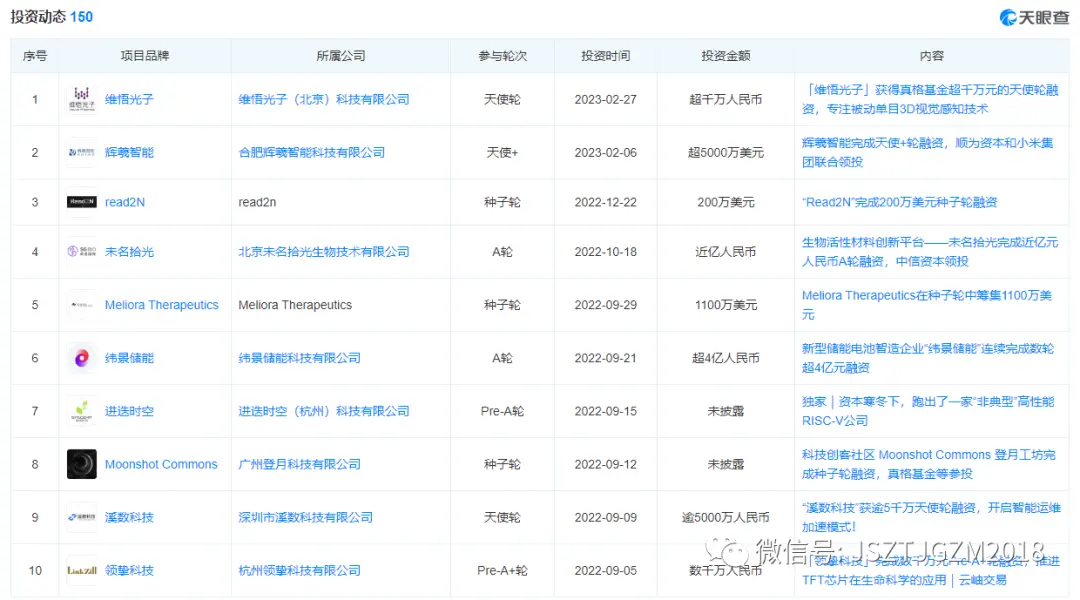This screenshot has width=1080, height=600.
Task: Open the 纬景储能 project brand link
Action: pos(129,358)
